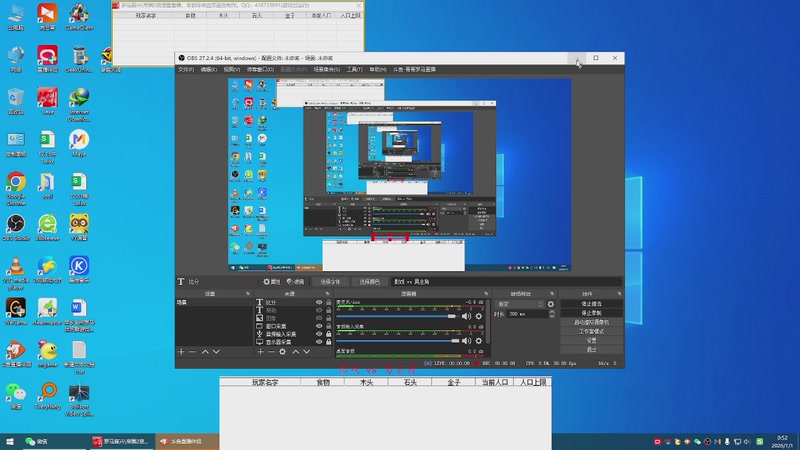Open 设置 button in Controls
The image size is (800, 450).
pyautogui.click(x=591, y=340)
